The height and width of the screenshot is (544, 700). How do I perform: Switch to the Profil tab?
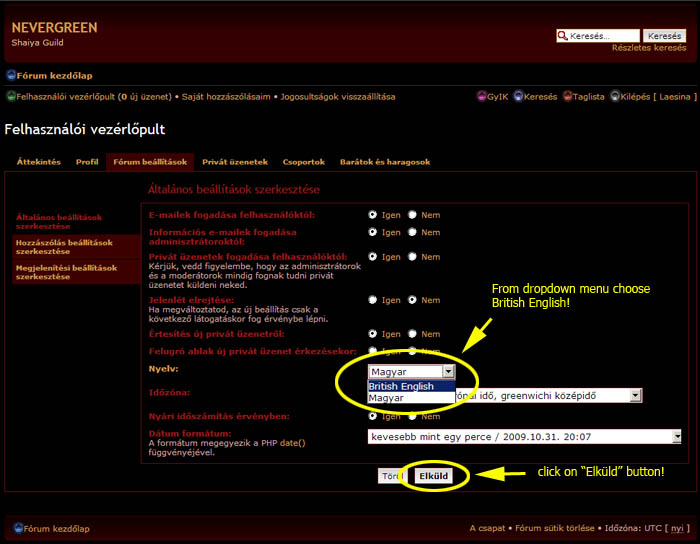87,162
